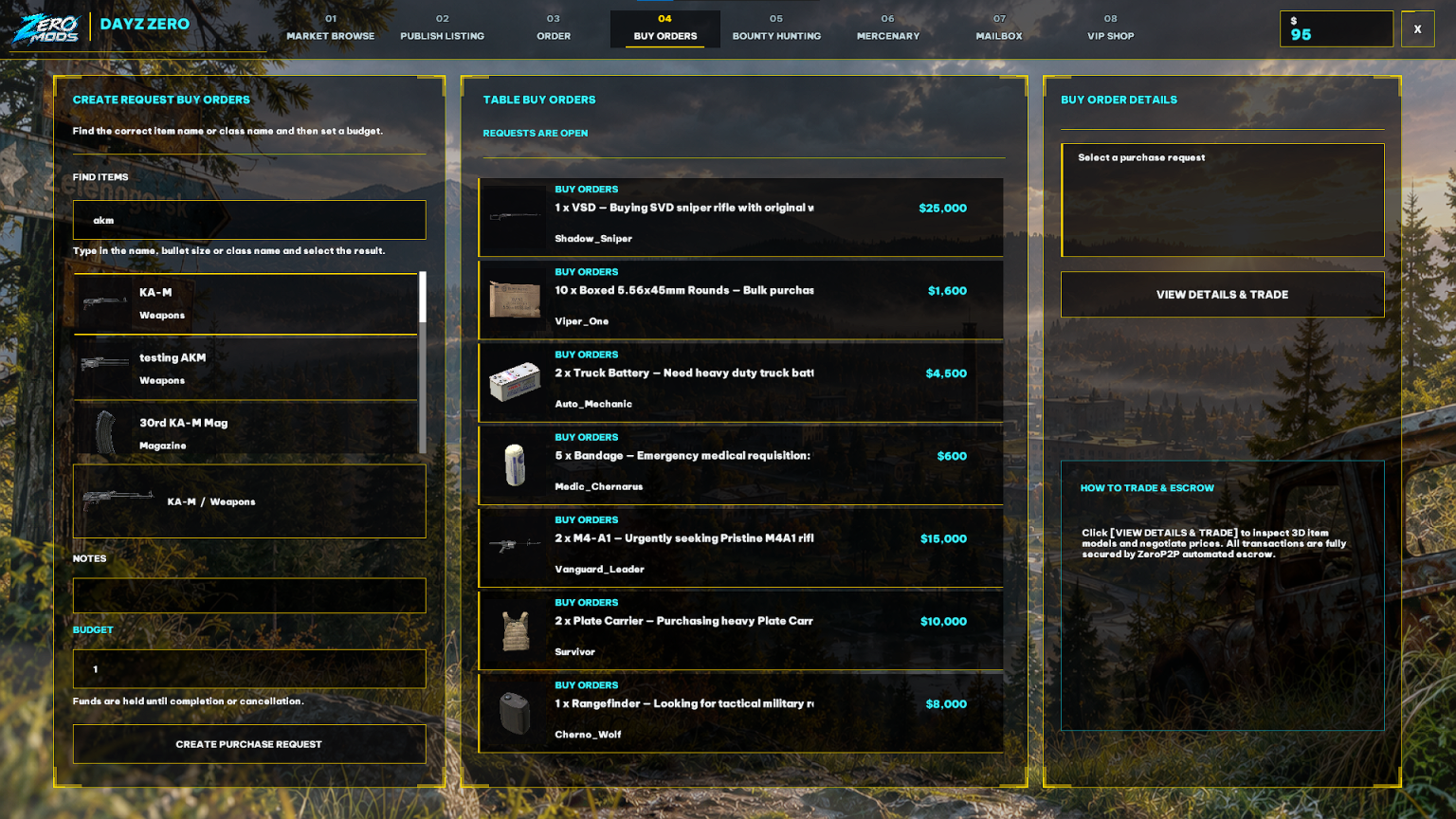1456x819 pixels.
Task: Click the Medic_Chernarus requester name
Action: (599, 486)
